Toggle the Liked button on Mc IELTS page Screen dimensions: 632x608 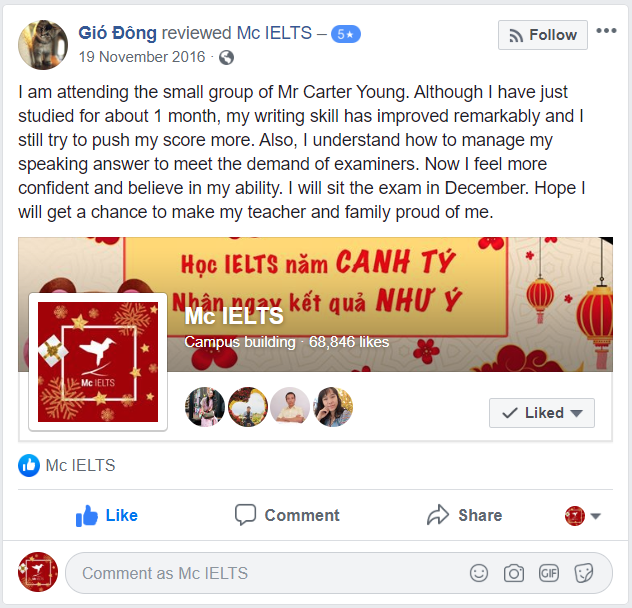[x=541, y=413]
